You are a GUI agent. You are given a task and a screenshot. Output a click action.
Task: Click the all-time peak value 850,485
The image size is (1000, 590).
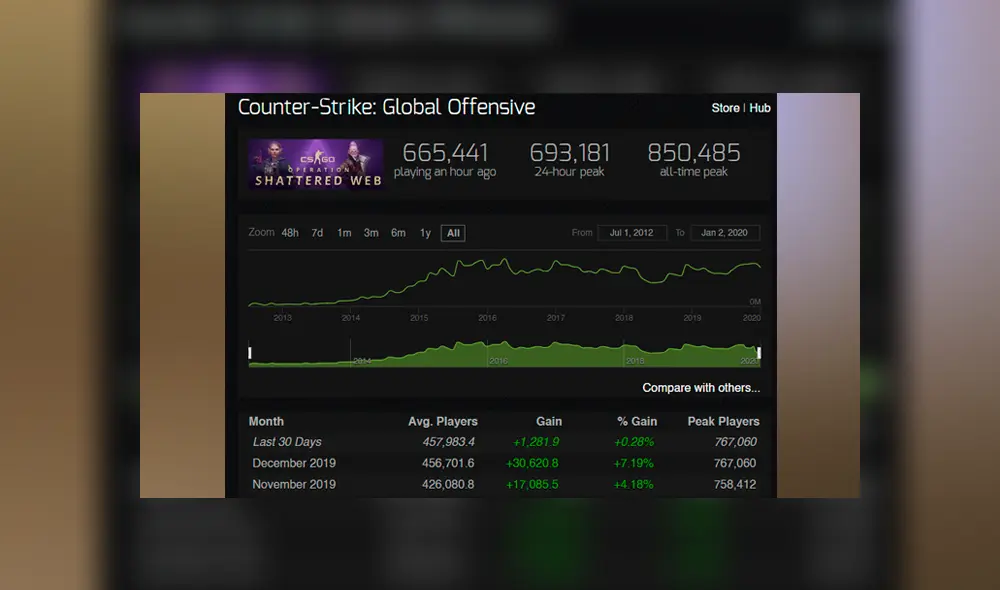[x=693, y=153]
